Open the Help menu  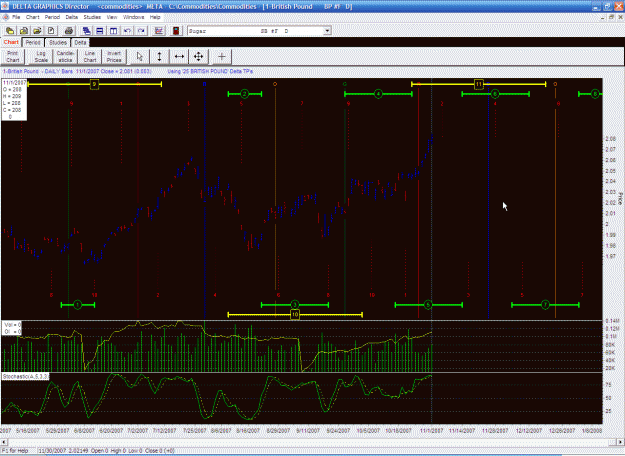155,17
